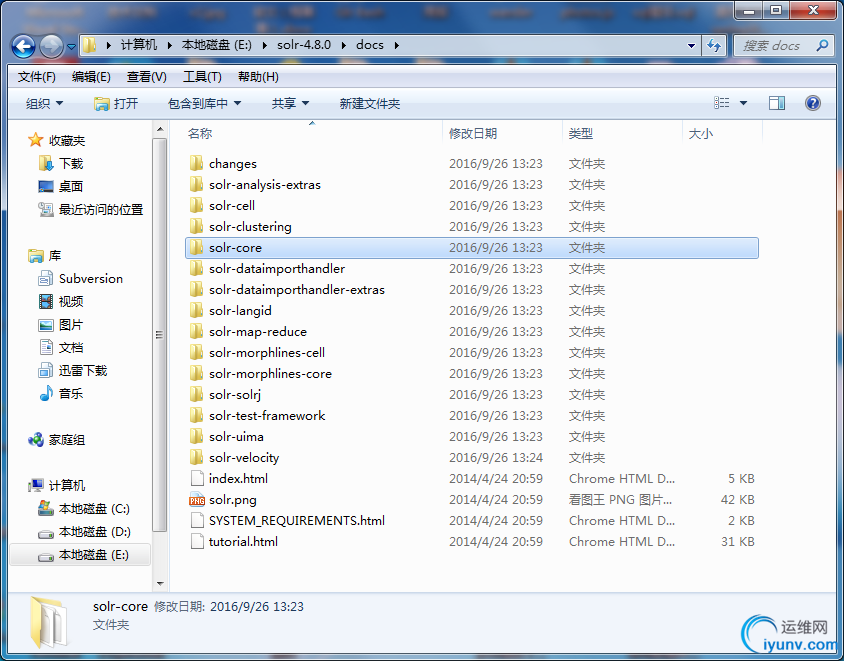Open the 编辑(E) menu
844x661 pixels.
click(91, 77)
